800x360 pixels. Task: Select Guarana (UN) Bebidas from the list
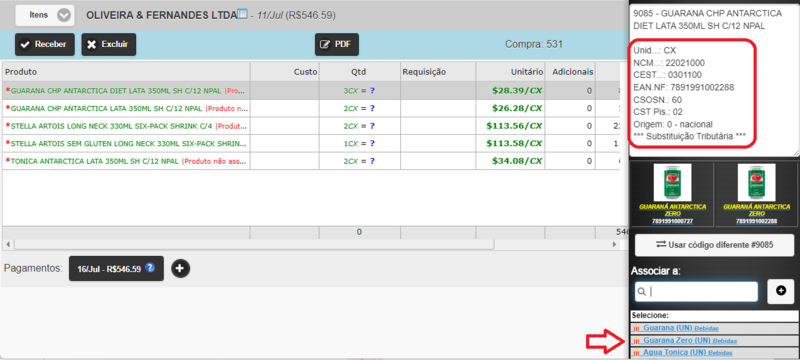click(x=715, y=328)
